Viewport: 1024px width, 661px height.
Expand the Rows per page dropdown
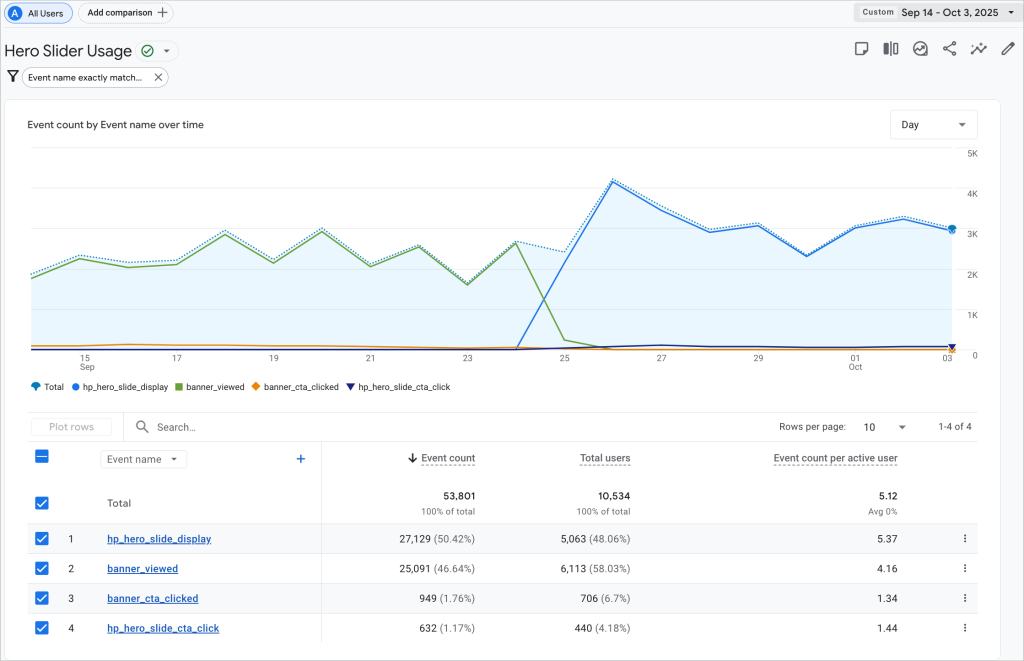tap(884, 427)
